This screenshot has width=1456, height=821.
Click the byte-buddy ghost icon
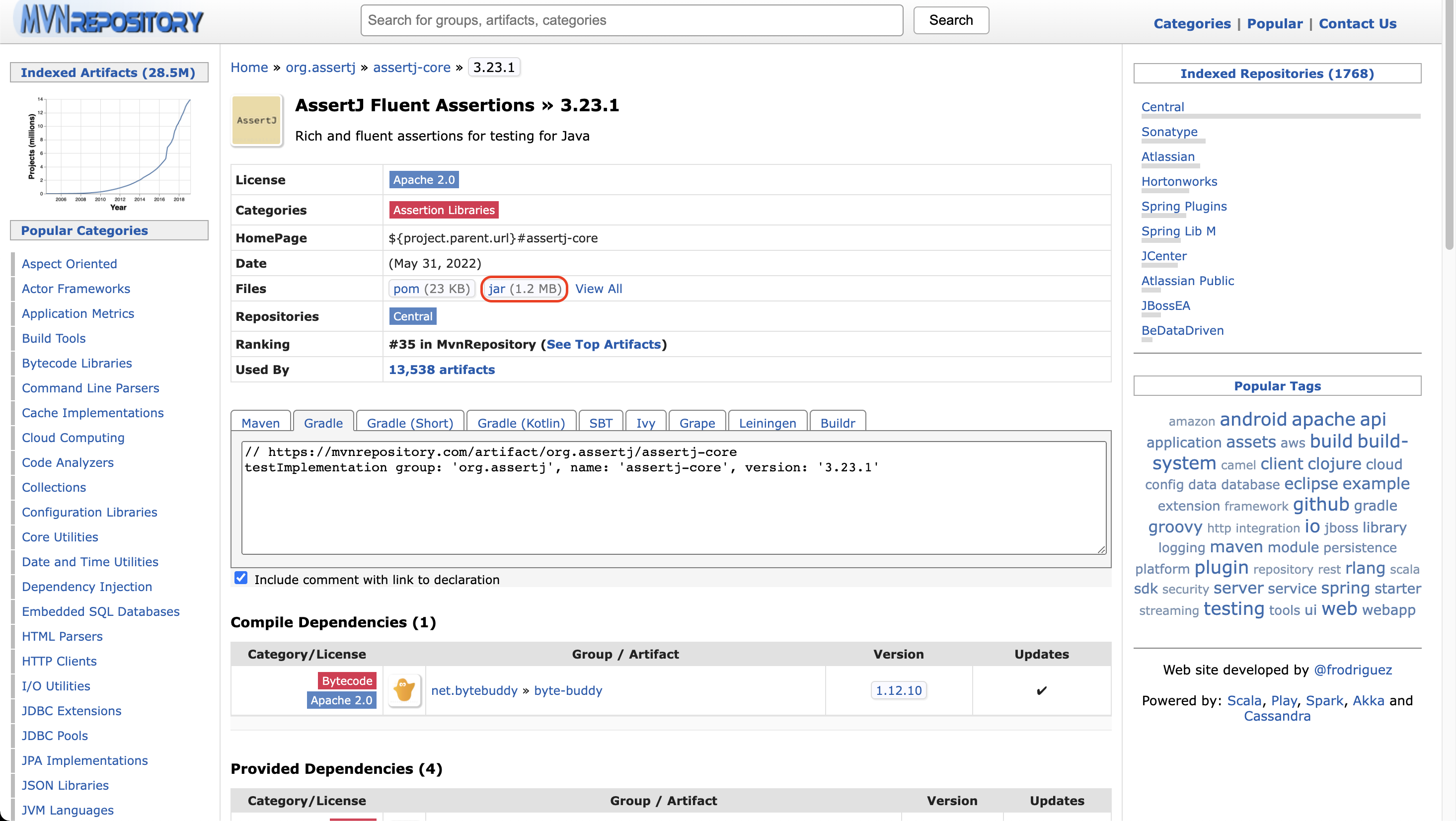click(404, 690)
